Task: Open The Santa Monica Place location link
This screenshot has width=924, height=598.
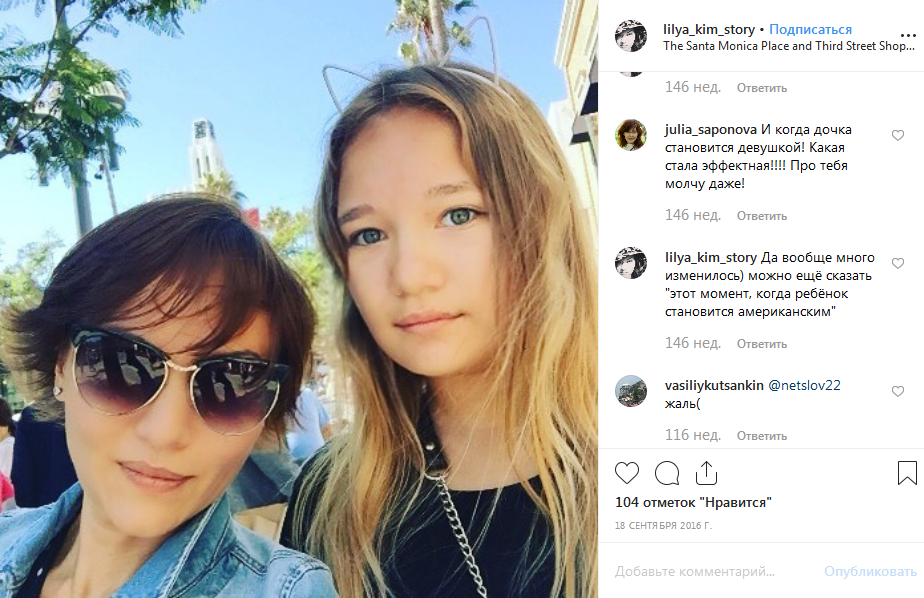Action: click(x=788, y=46)
